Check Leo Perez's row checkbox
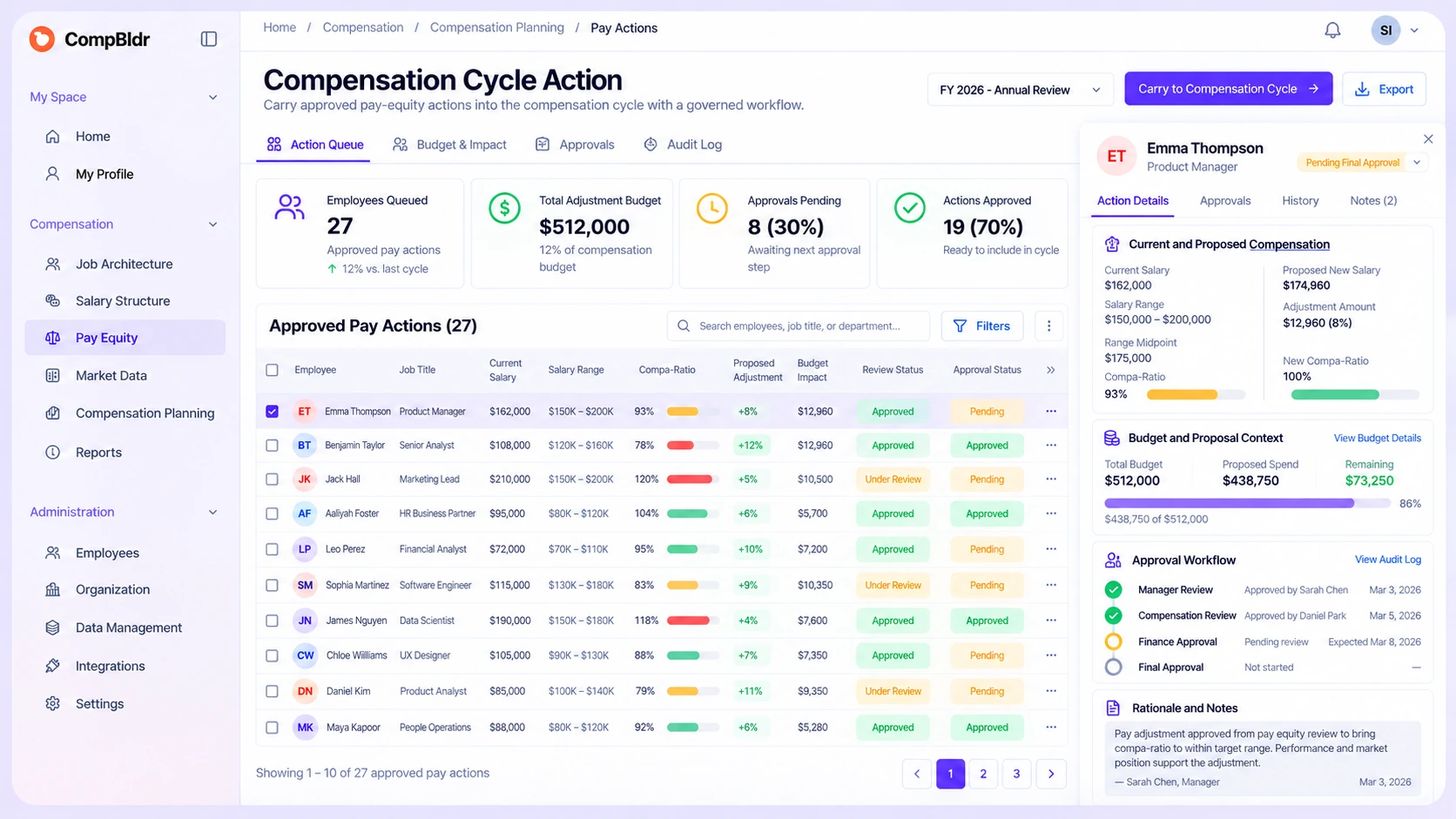Viewport: 1456px width, 819px height. pos(272,549)
